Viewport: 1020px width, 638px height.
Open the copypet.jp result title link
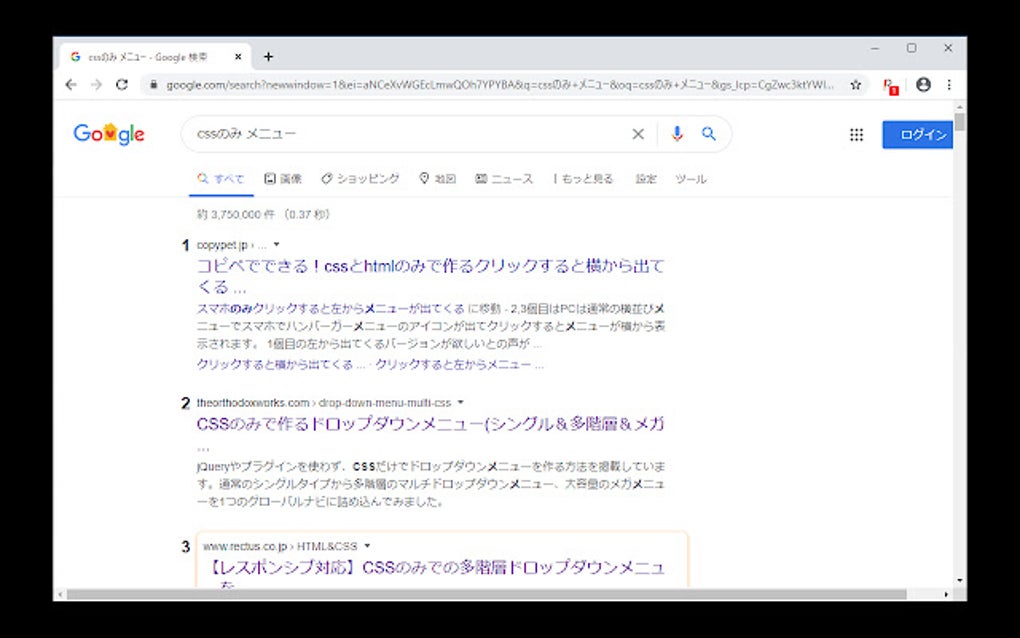point(430,276)
